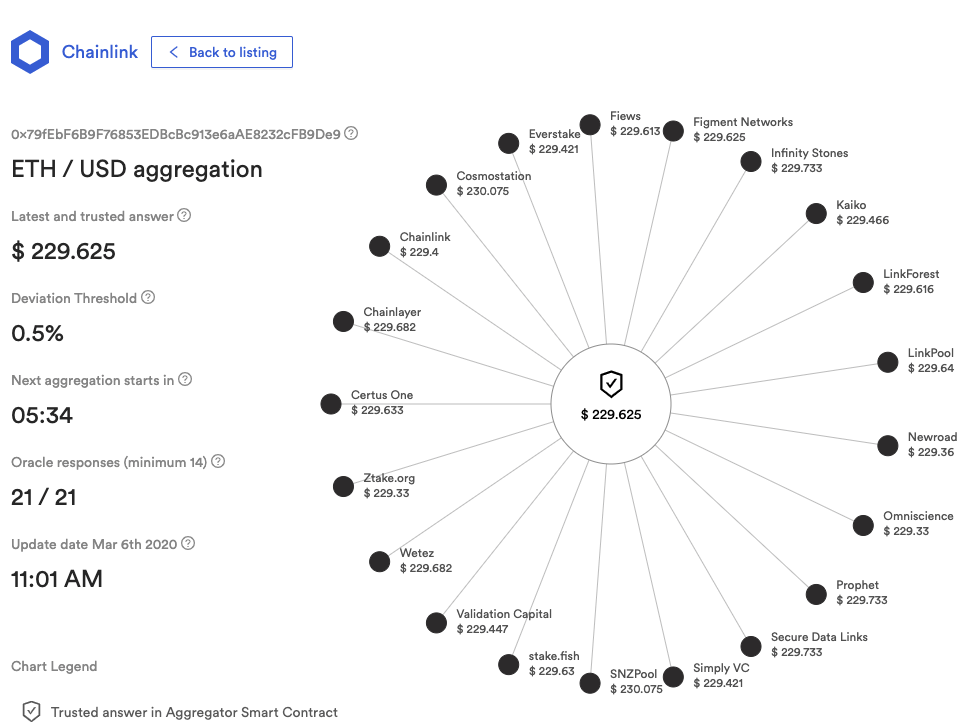Select the Cosmostation oracle node dot
The image size is (971, 727).
tap(437, 185)
